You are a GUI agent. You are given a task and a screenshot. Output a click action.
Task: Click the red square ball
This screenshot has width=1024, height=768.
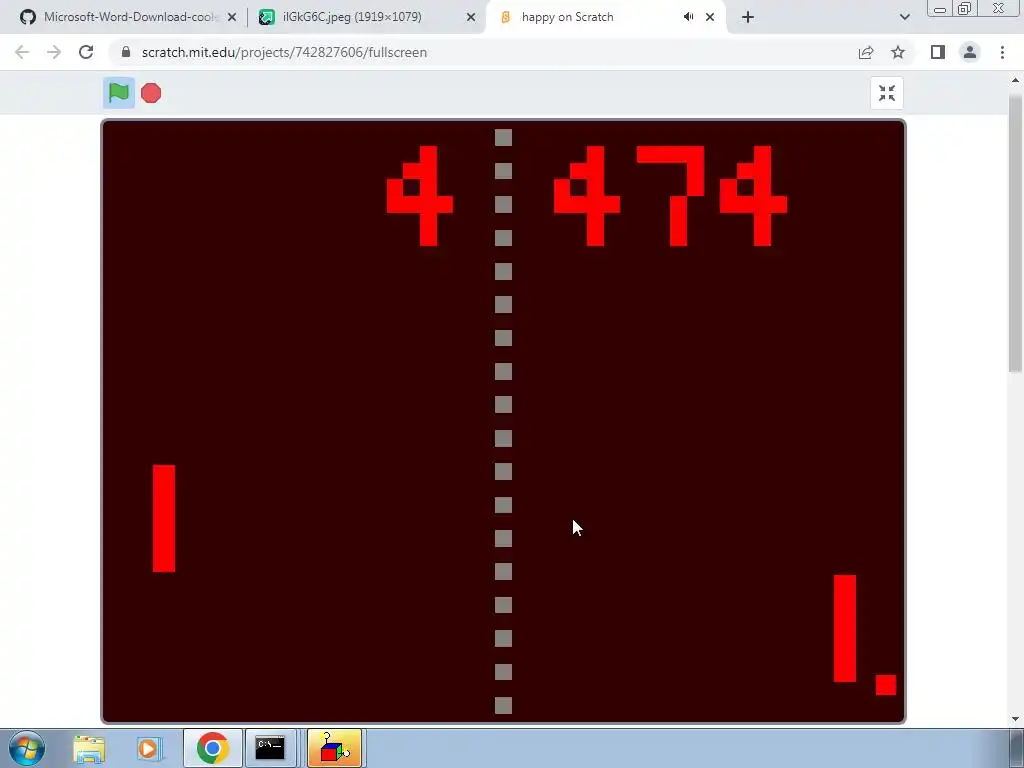886,685
